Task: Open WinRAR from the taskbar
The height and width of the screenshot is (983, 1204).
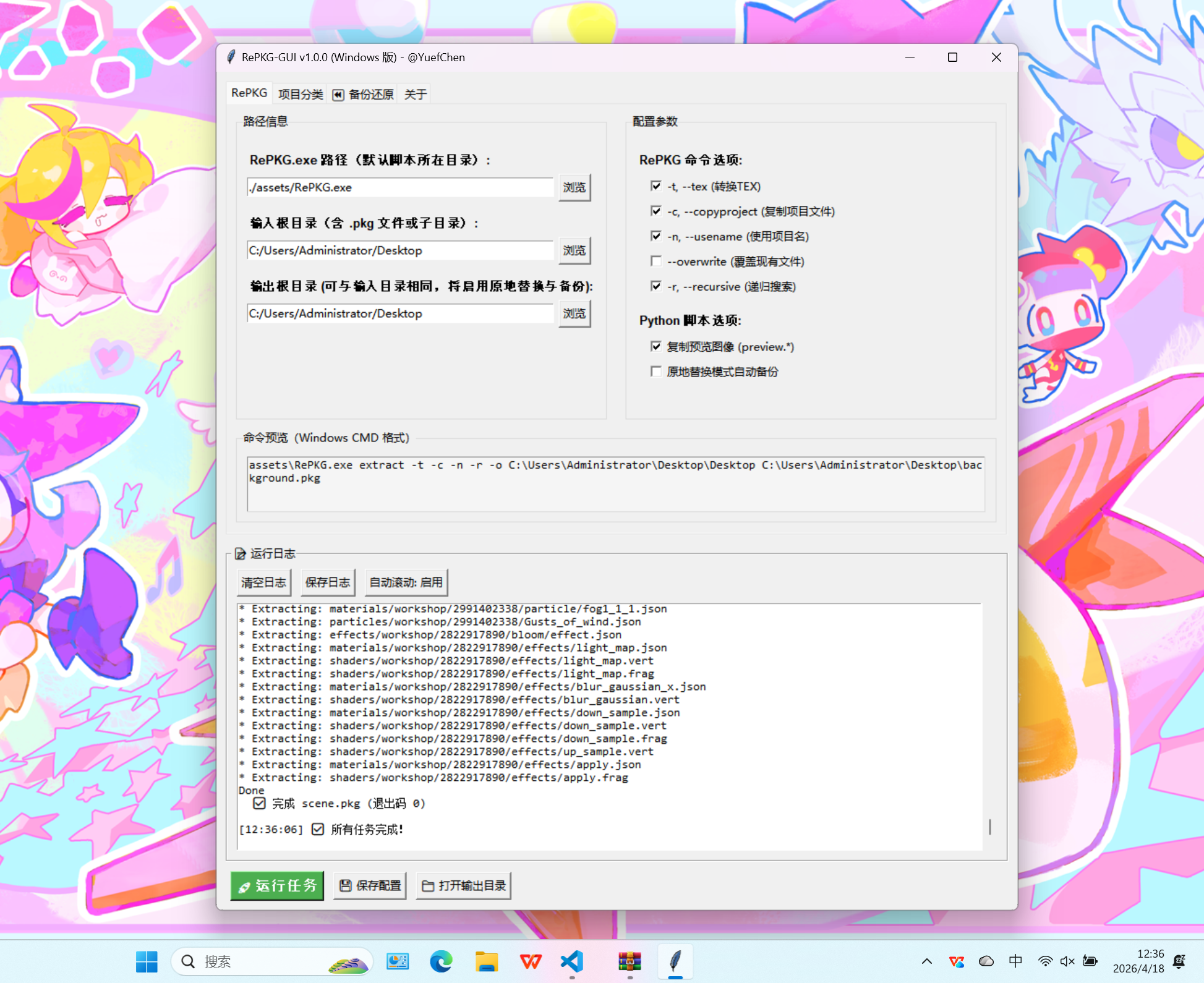Action: point(630,961)
